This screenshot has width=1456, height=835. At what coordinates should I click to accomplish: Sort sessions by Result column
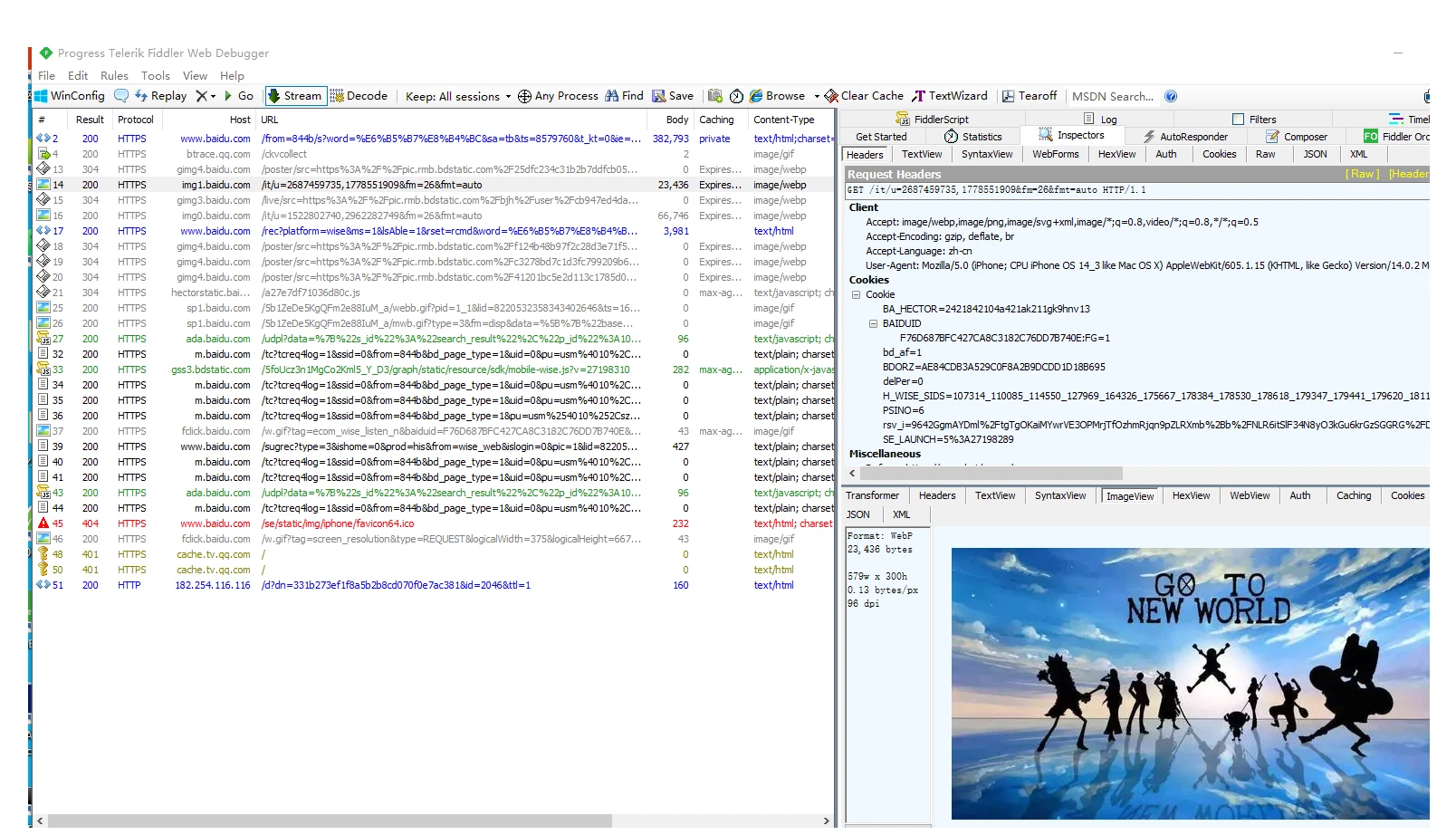tap(90, 120)
